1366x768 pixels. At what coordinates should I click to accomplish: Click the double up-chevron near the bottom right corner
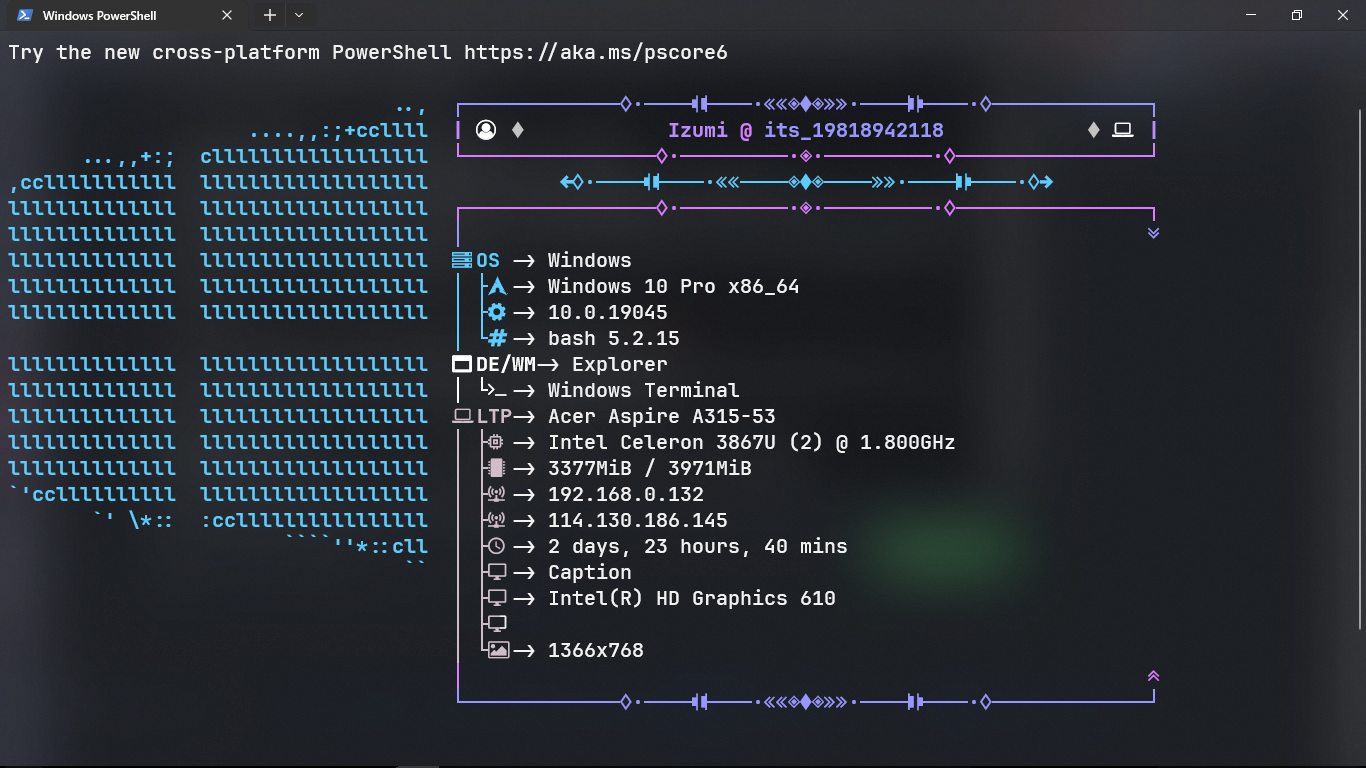[x=1153, y=675]
